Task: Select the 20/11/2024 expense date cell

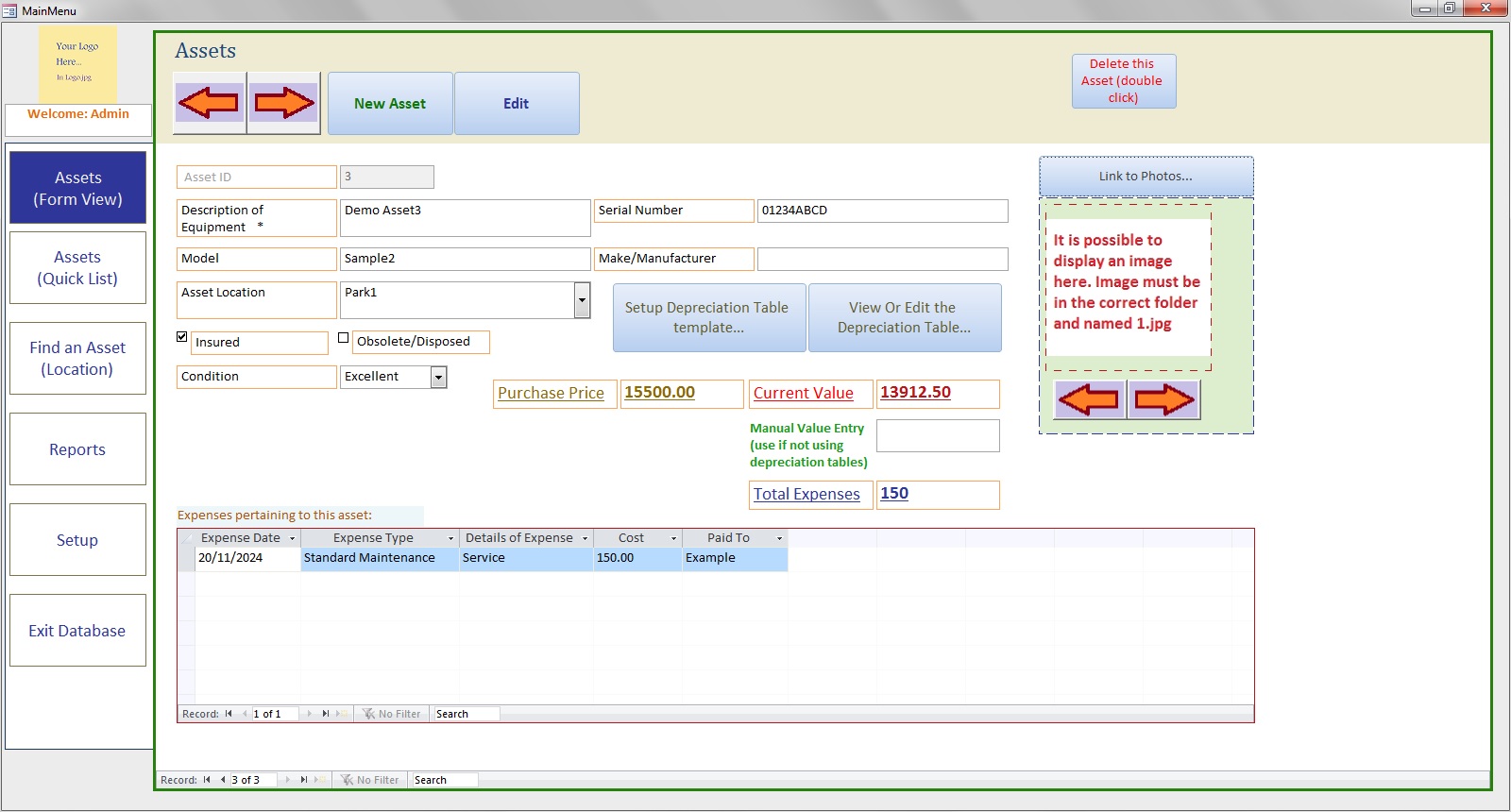Action: pos(247,558)
